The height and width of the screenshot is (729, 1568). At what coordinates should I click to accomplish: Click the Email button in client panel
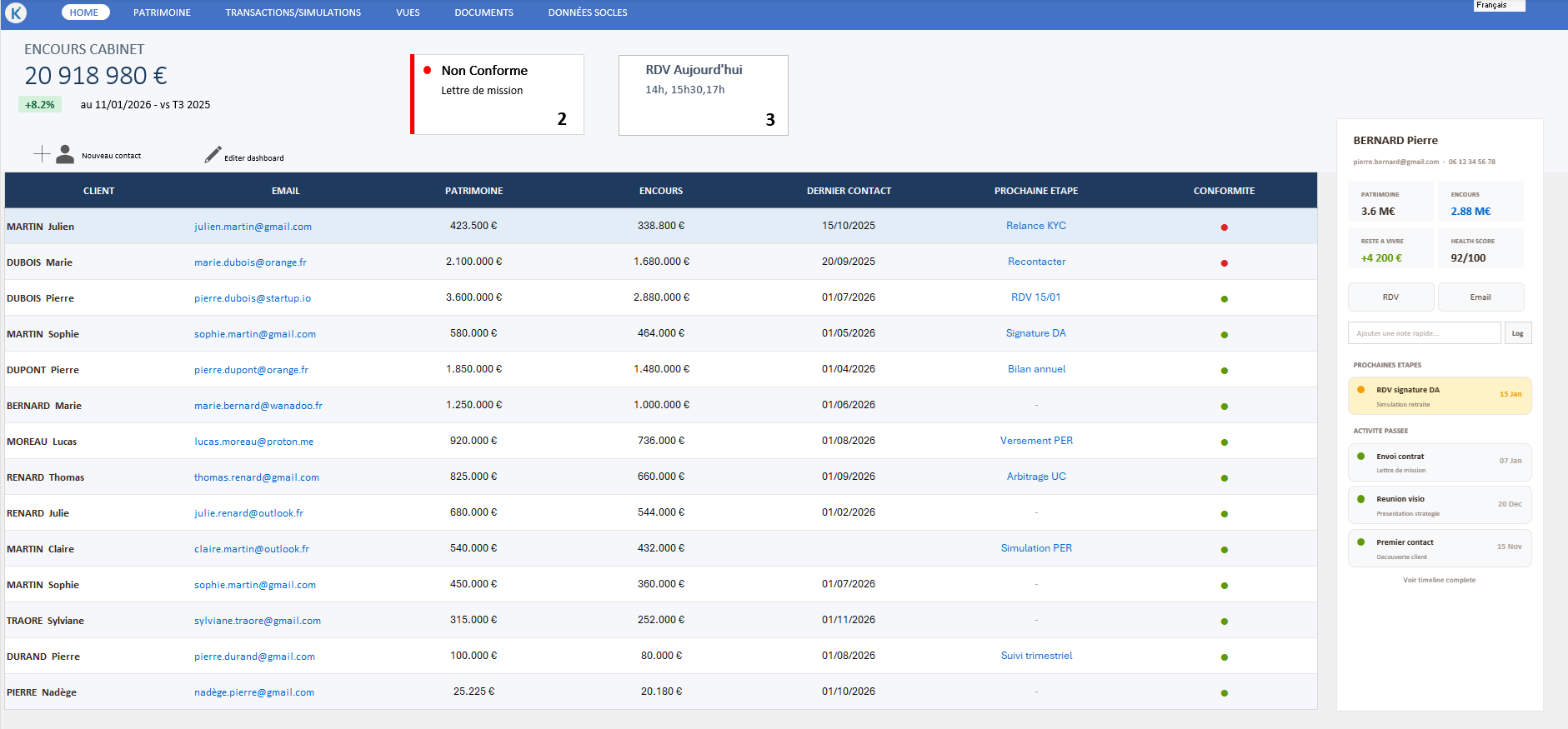[1480, 297]
